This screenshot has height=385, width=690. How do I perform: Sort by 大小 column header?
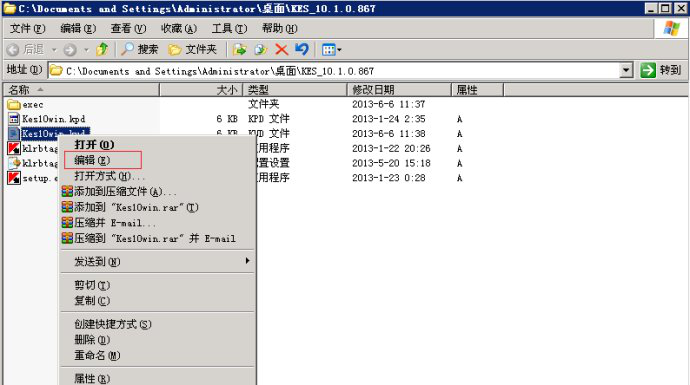click(201, 90)
